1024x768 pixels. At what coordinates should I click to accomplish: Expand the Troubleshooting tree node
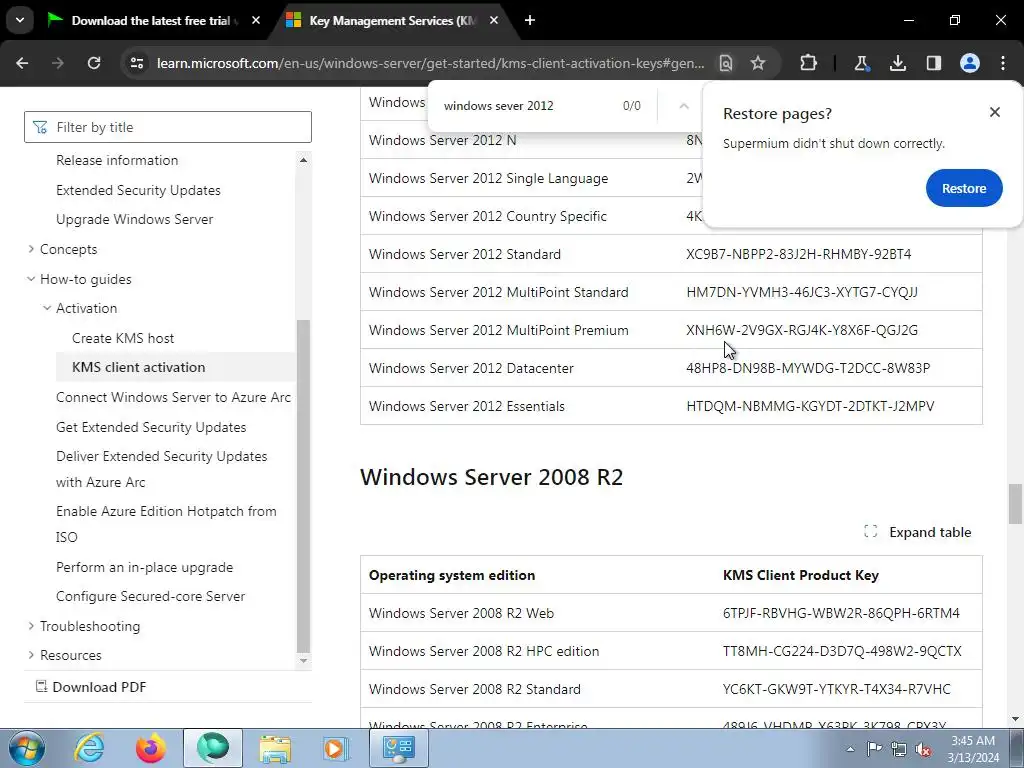[31, 626]
